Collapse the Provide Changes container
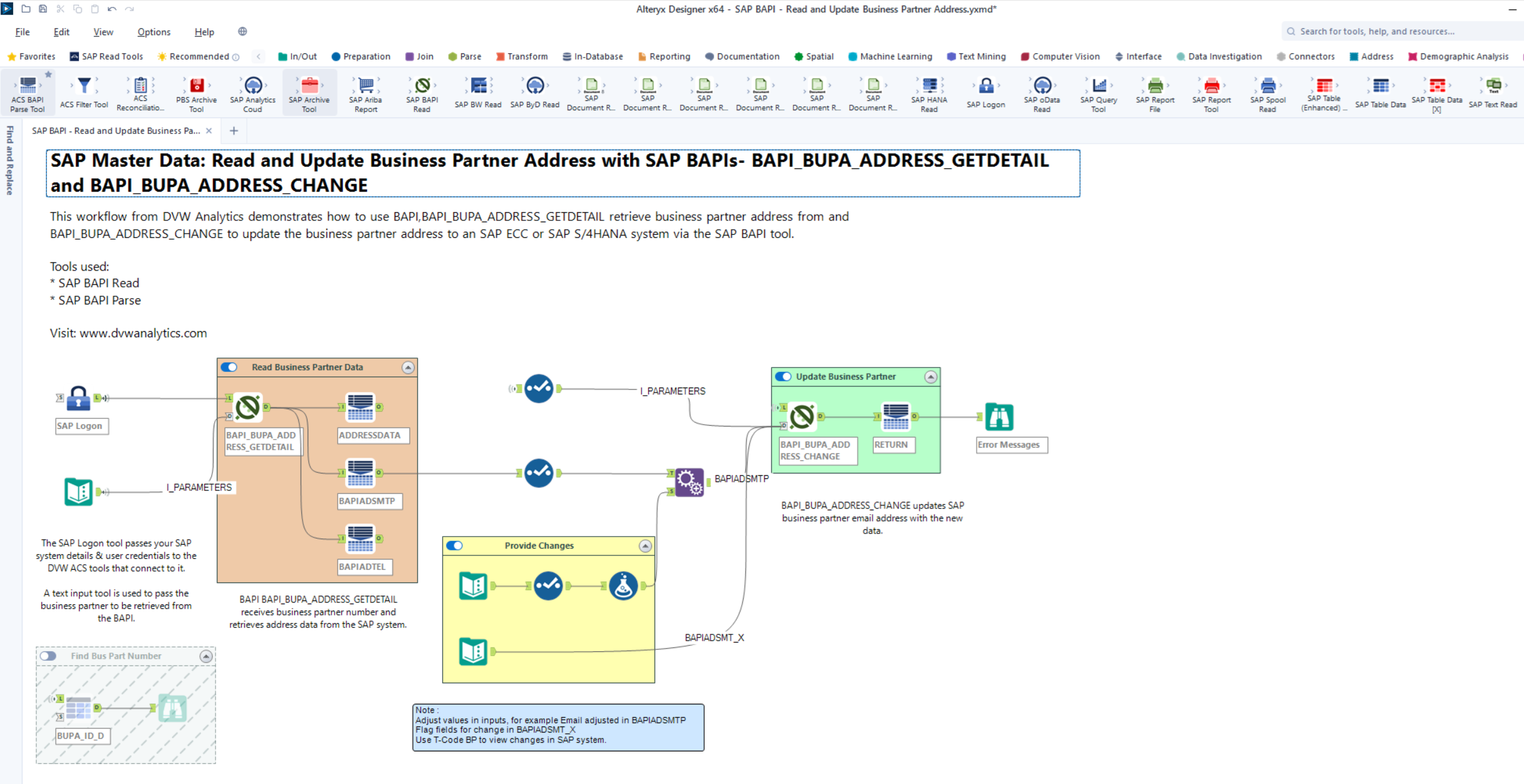Screen dimensions: 1524x784 [x=645, y=546]
